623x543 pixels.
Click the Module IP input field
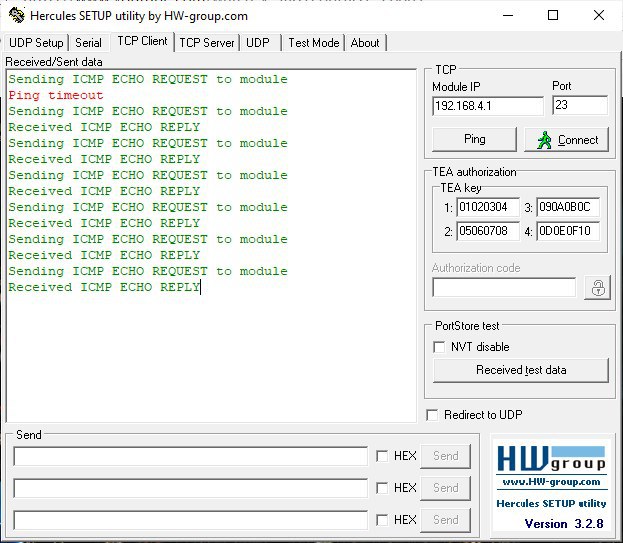pos(487,105)
